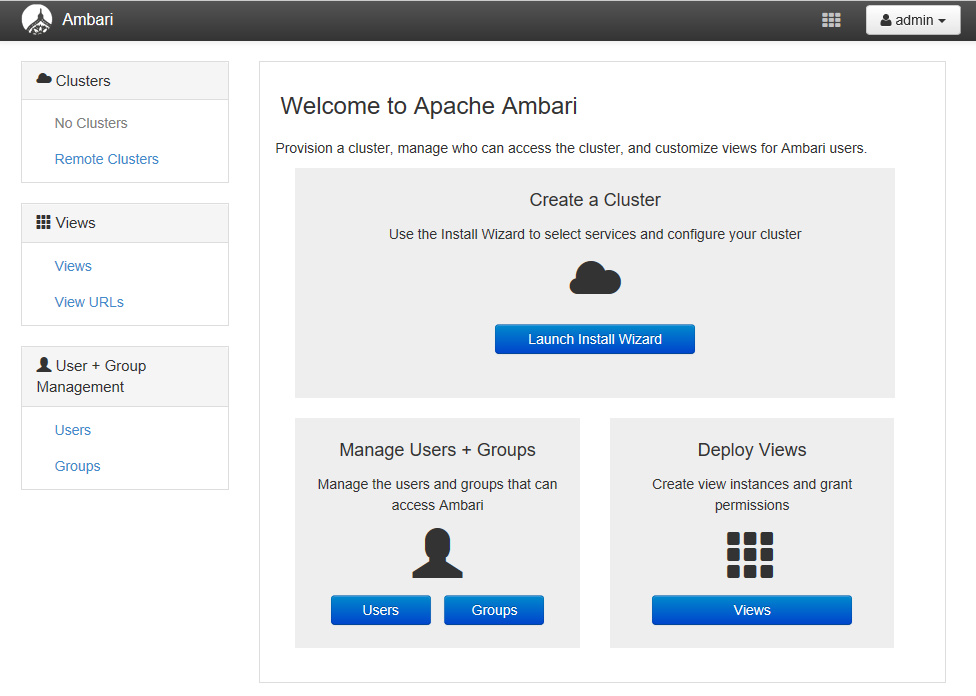976x696 pixels.
Task: Select Users link in sidebar
Action: tap(73, 430)
